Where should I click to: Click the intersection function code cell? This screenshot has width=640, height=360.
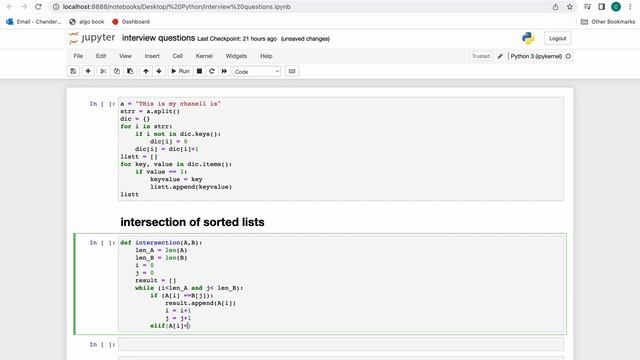pos(341,284)
